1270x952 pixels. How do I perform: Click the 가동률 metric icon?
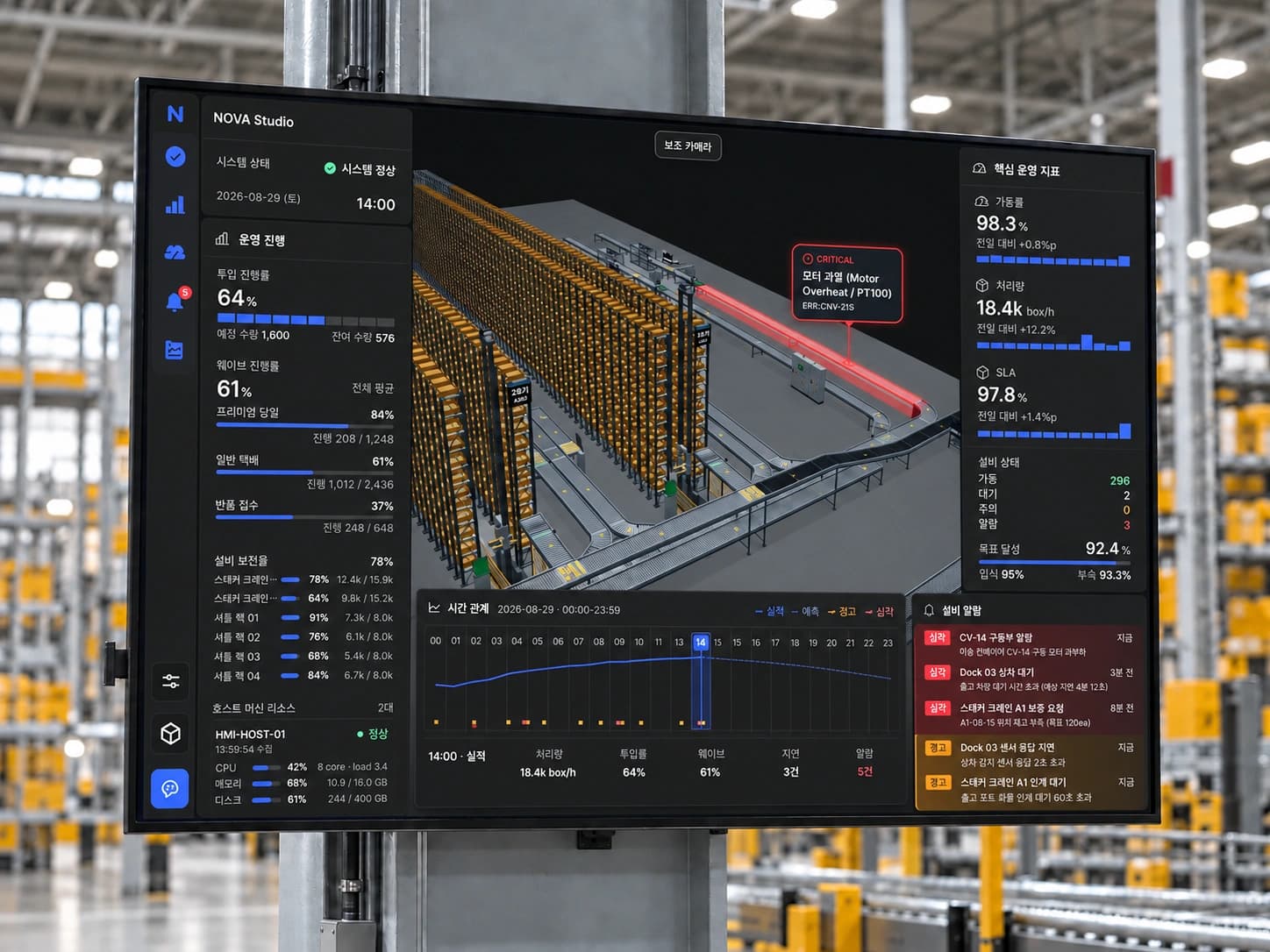[x=982, y=202]
